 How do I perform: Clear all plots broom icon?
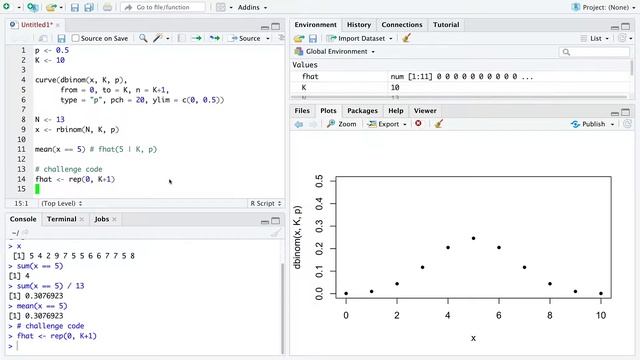[439, 124]
